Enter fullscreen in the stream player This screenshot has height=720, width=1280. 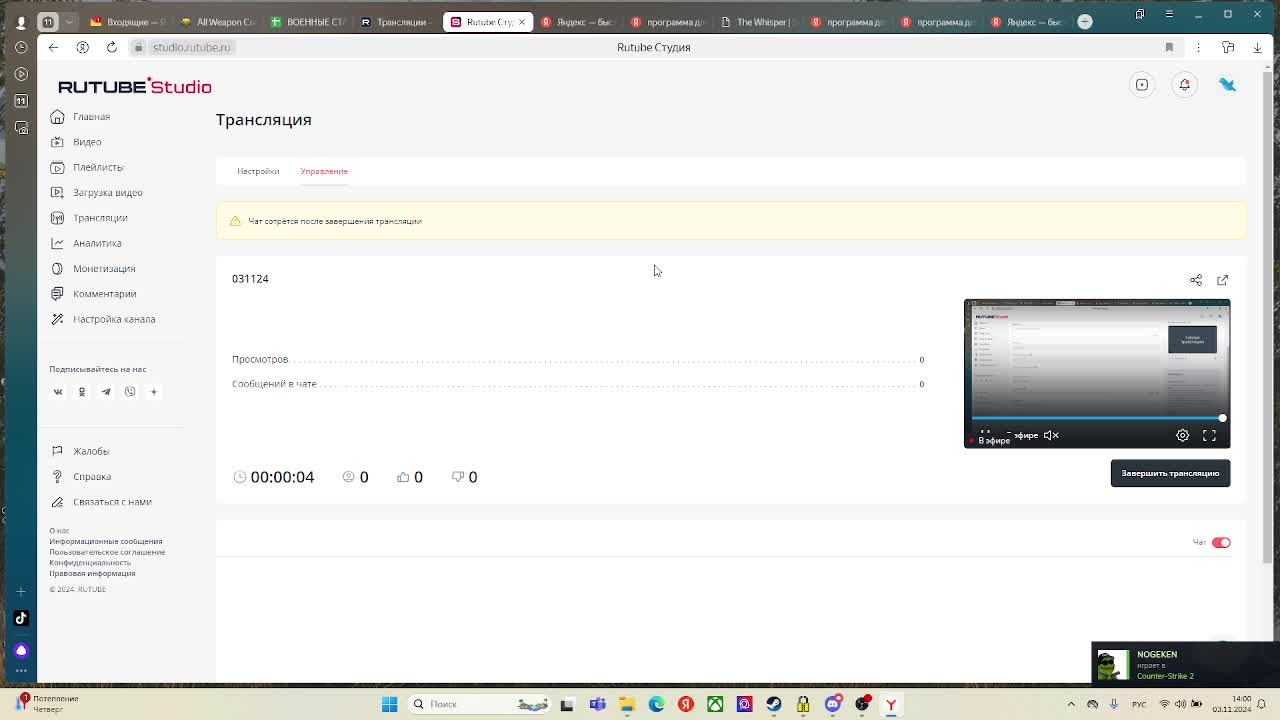pos(1209,435)
